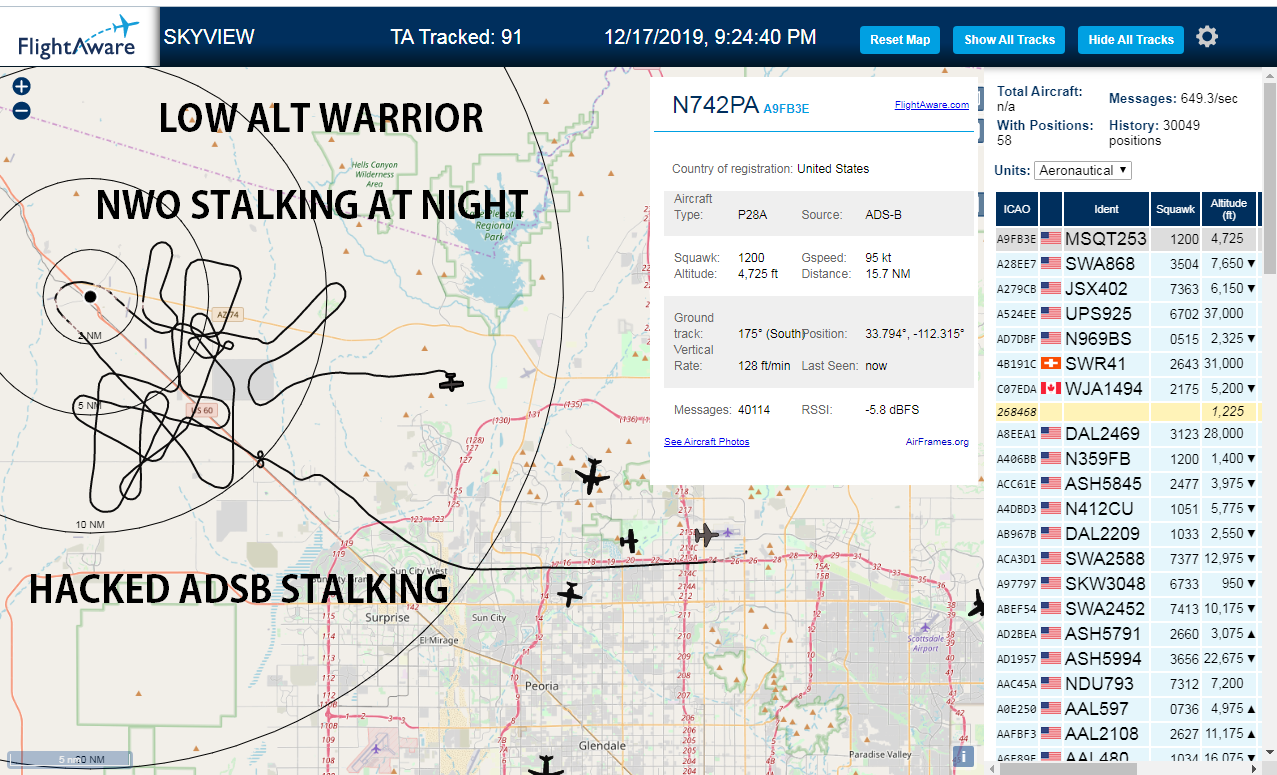Image resolution: width=1277 pixels, height=775 pixels.
Task: Click the FlightAware logo
Action: click(x=79, y=36)
